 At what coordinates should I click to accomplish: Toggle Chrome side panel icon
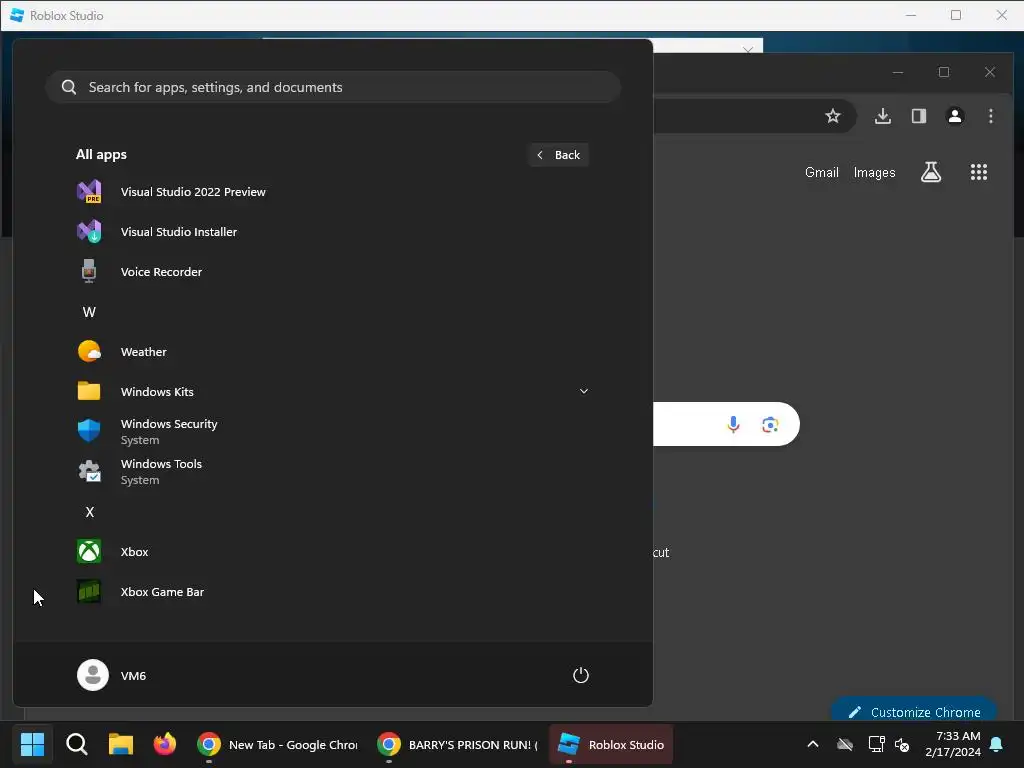919,116
